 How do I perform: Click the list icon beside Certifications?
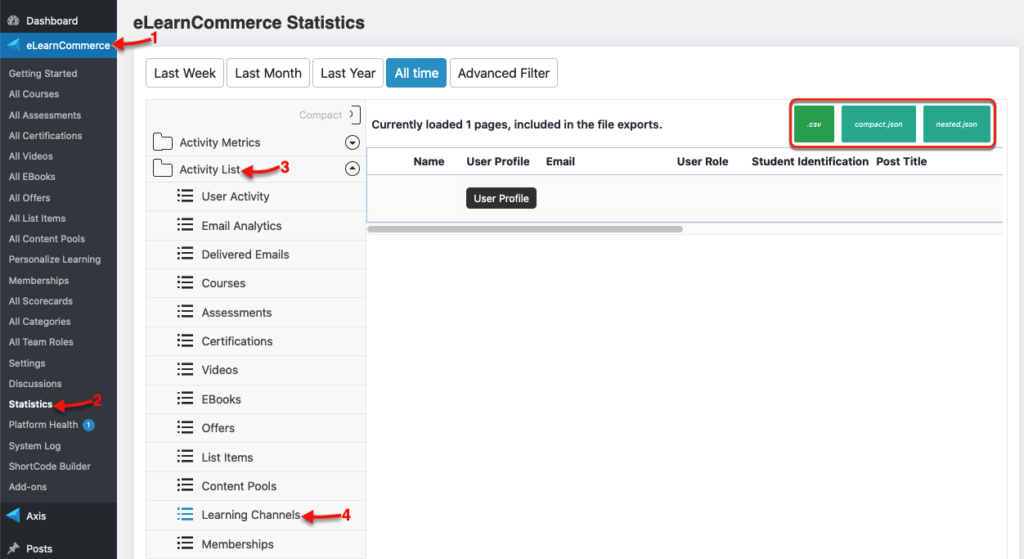tap(185, 340)
